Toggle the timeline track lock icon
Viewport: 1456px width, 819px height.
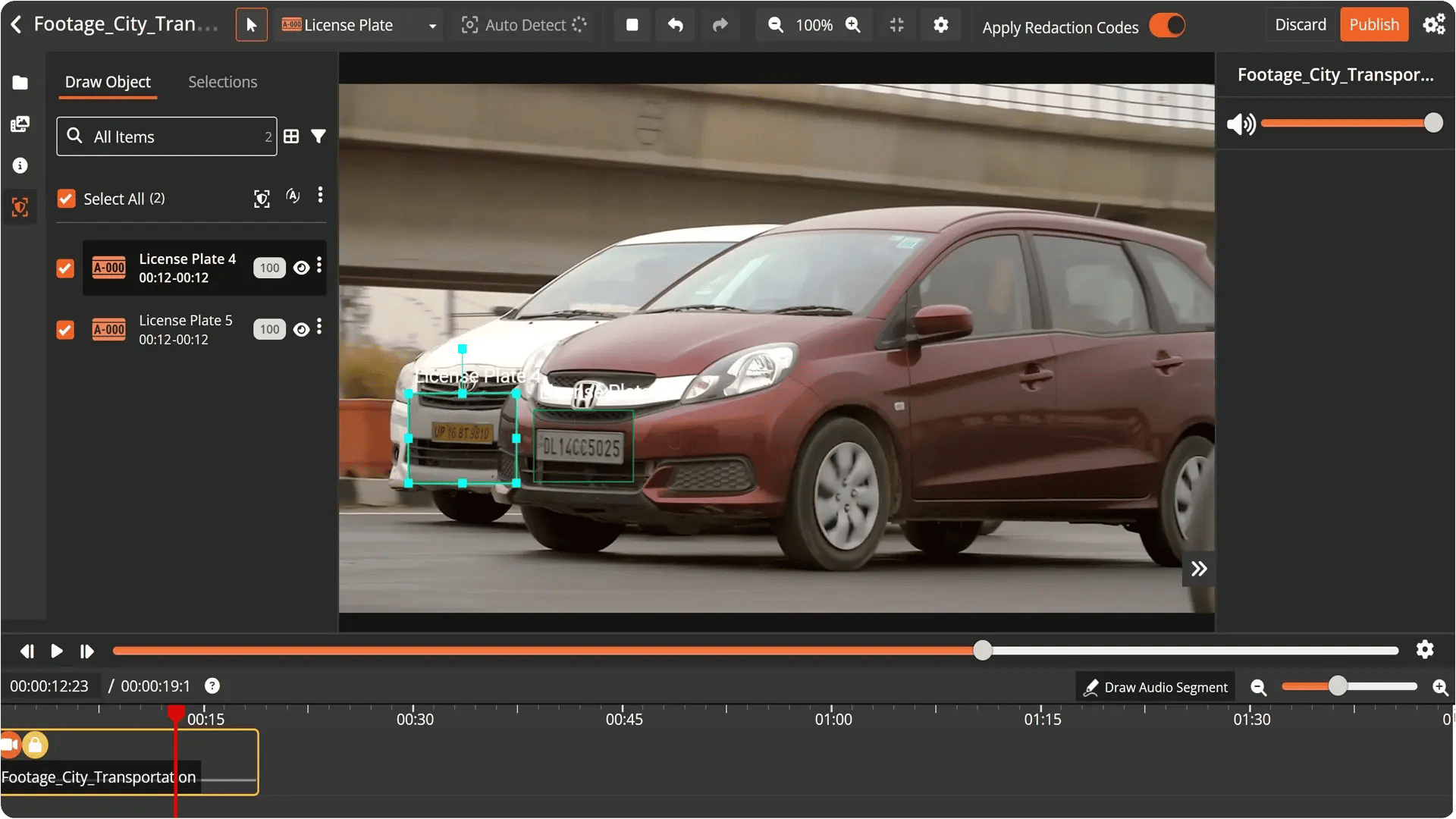pos(35,745)
